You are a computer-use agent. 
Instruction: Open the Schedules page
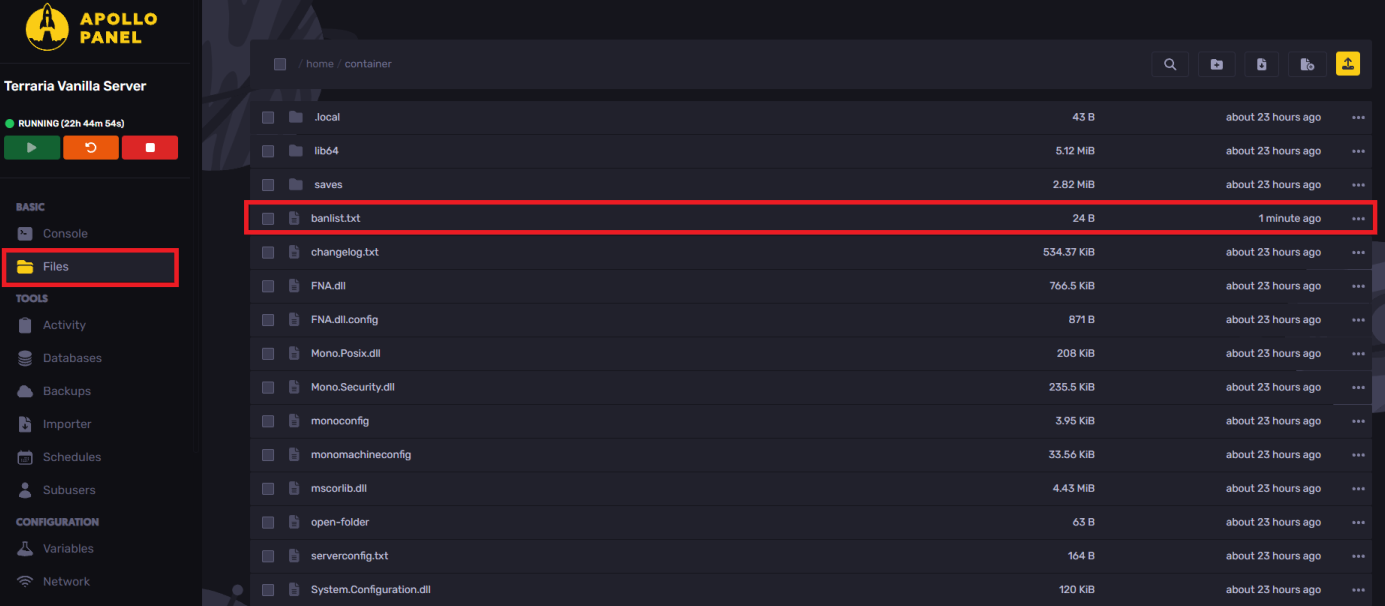tap(71, 457)
